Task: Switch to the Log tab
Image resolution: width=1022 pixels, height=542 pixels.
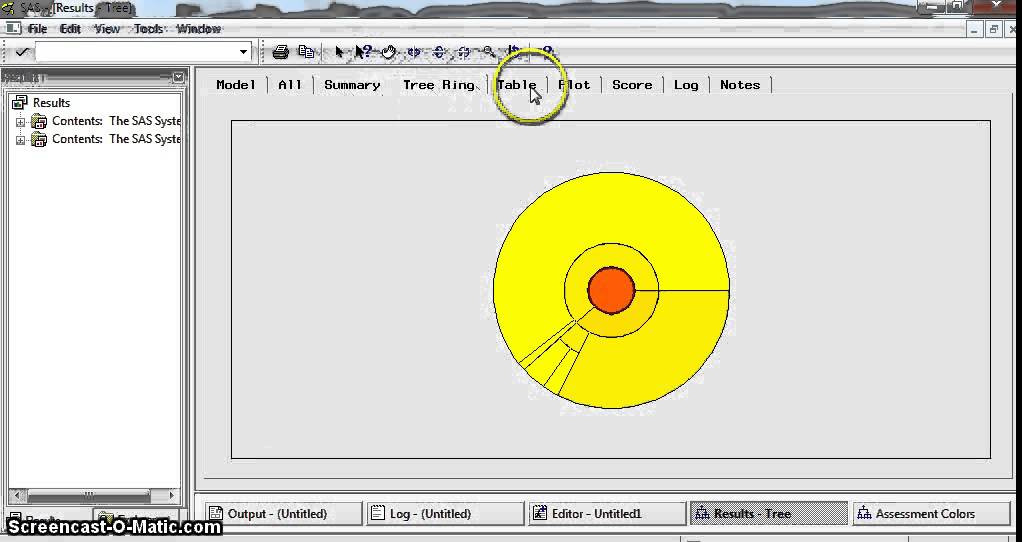Action: pos(686,85)
